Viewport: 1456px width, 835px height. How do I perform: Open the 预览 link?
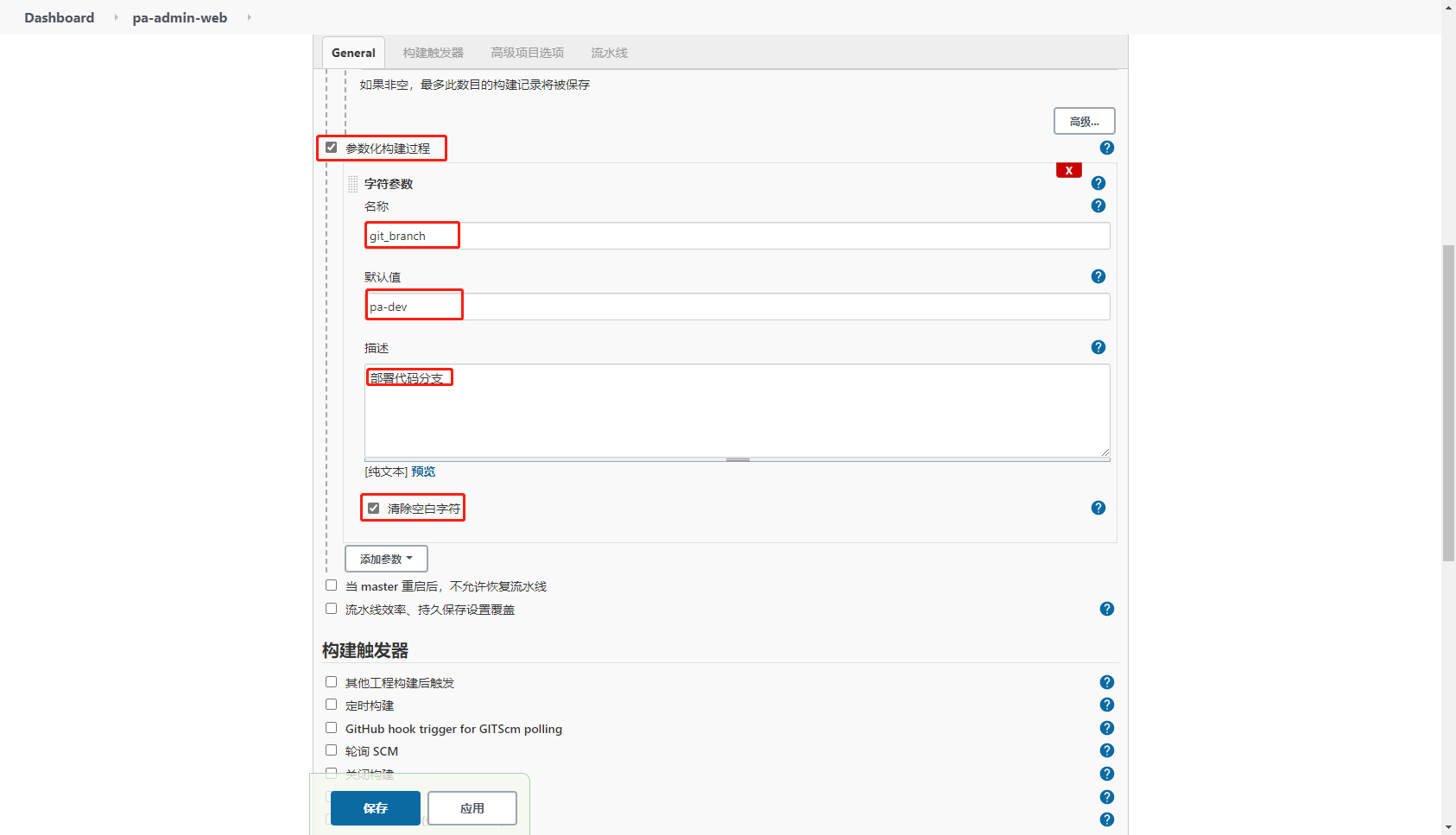[x=423, y=471]
